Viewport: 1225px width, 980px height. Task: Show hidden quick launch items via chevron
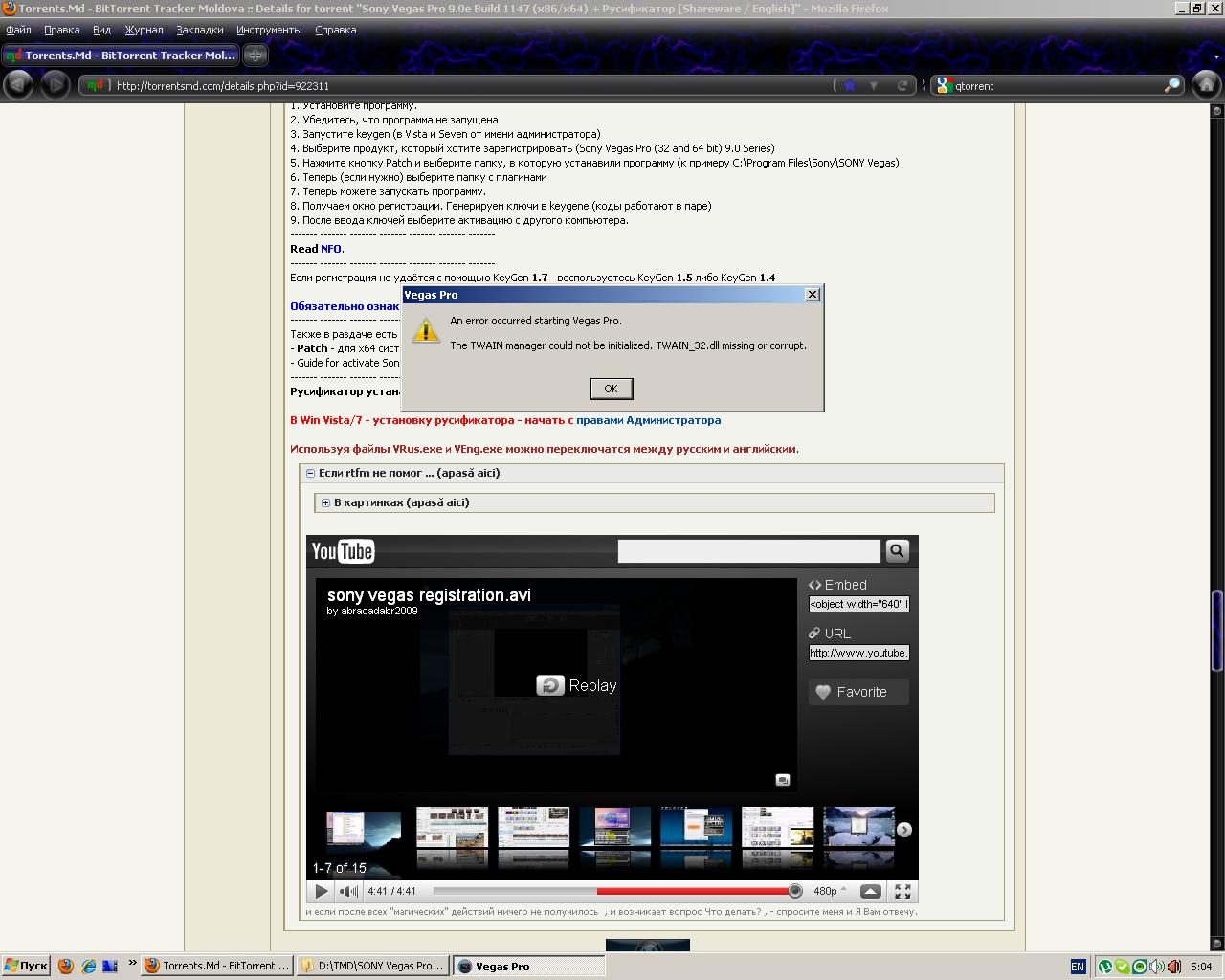132,963
